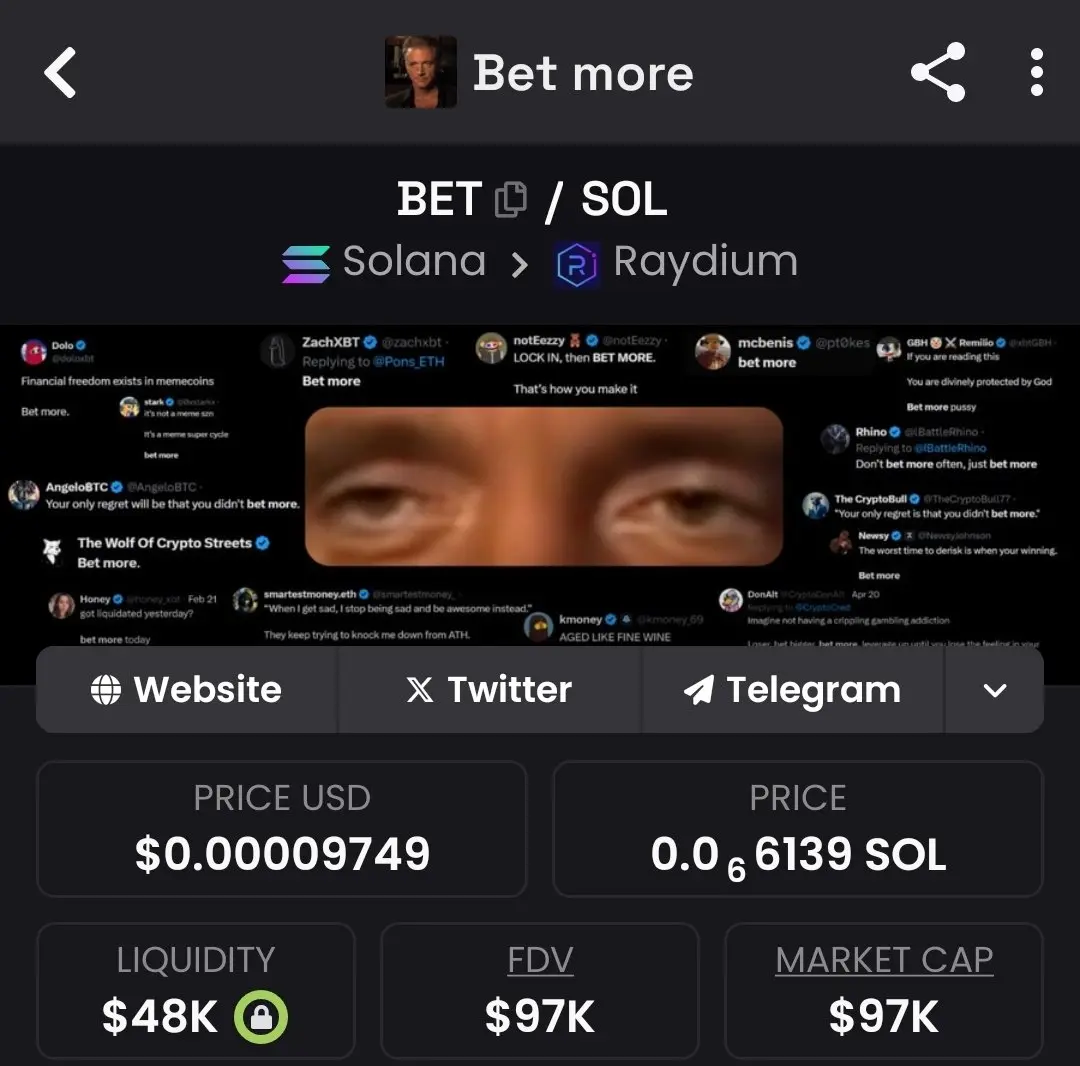This screenshot has width=1080, height=1066.
Task: Open the tweets banner image
Action: (x=540, y=485)
